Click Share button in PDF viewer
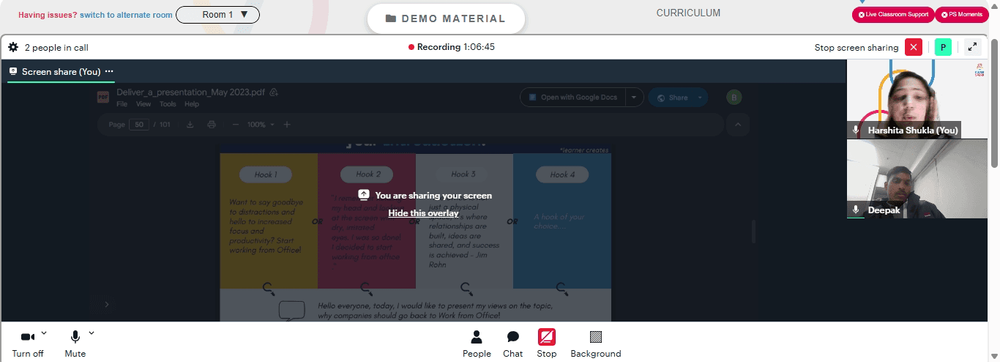This screenshot has height=362, width=1000. coord(672,98)
